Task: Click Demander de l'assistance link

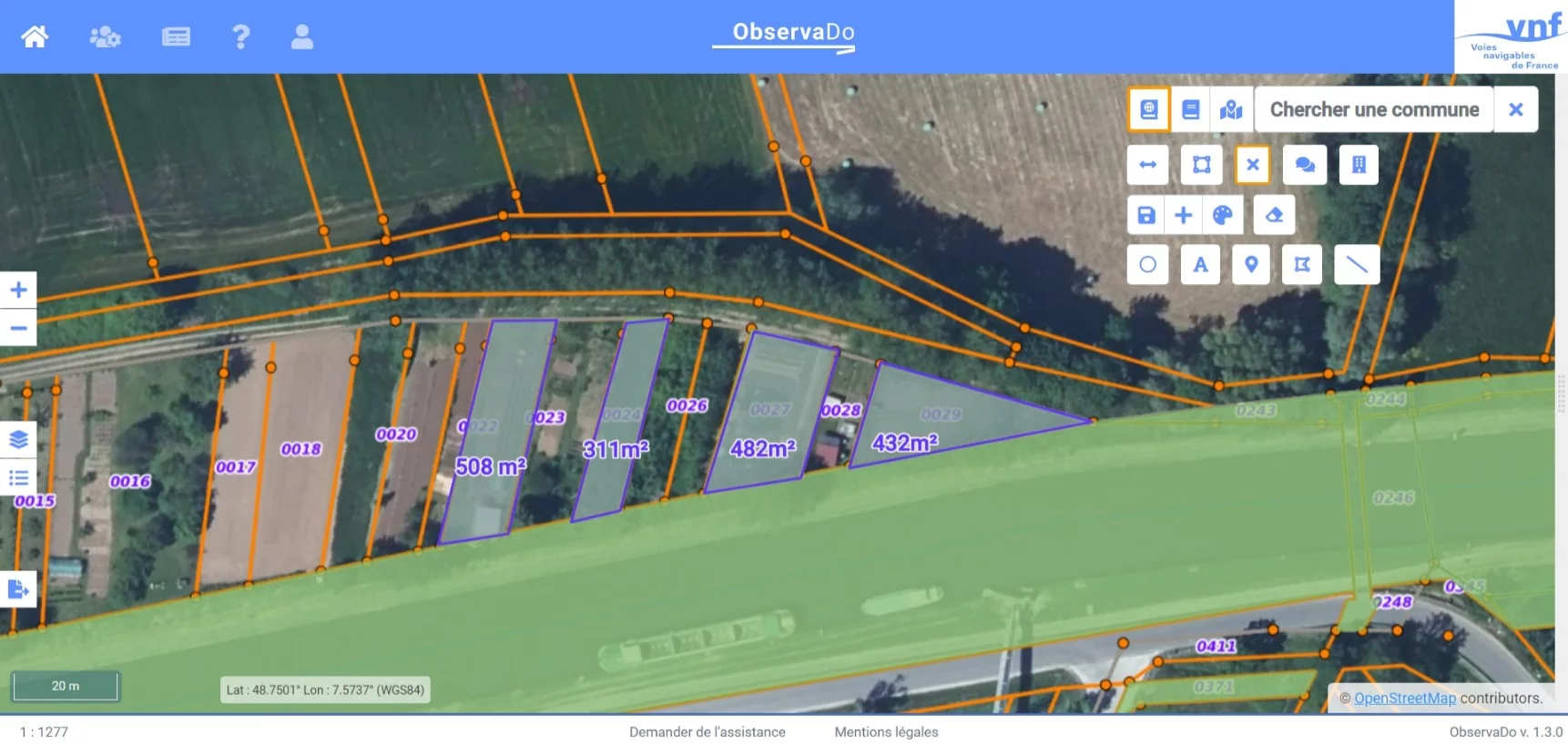Action: tap(708, 731)
